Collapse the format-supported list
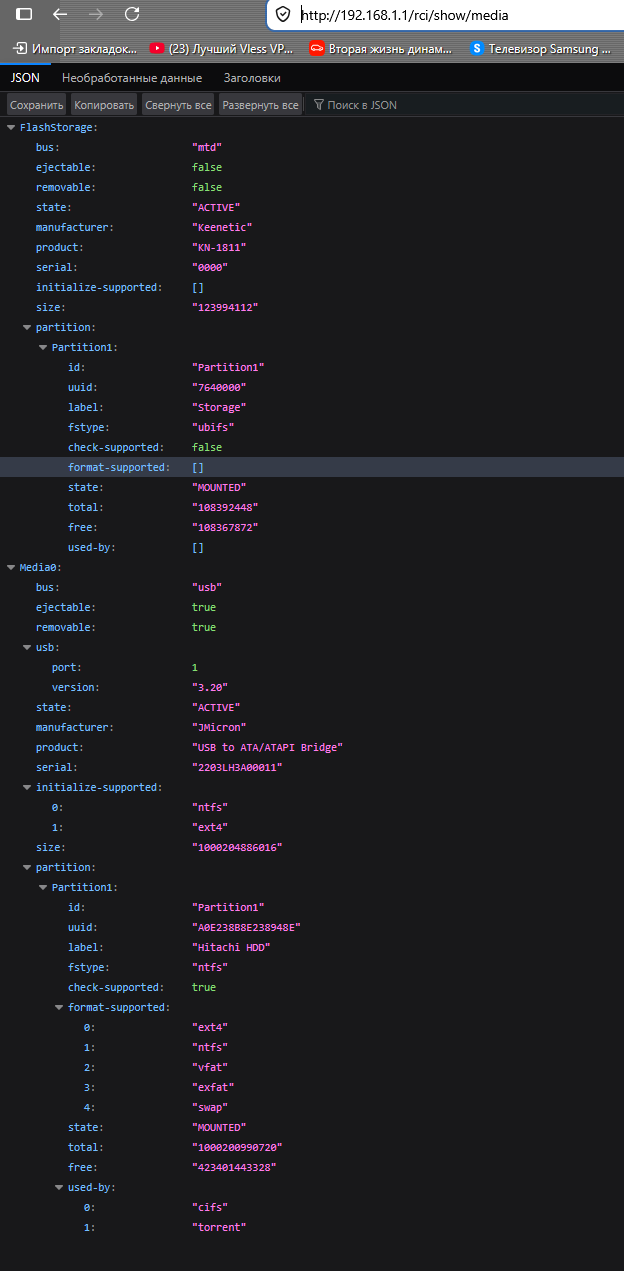 pyautogui.click(x=59, y=1008)
